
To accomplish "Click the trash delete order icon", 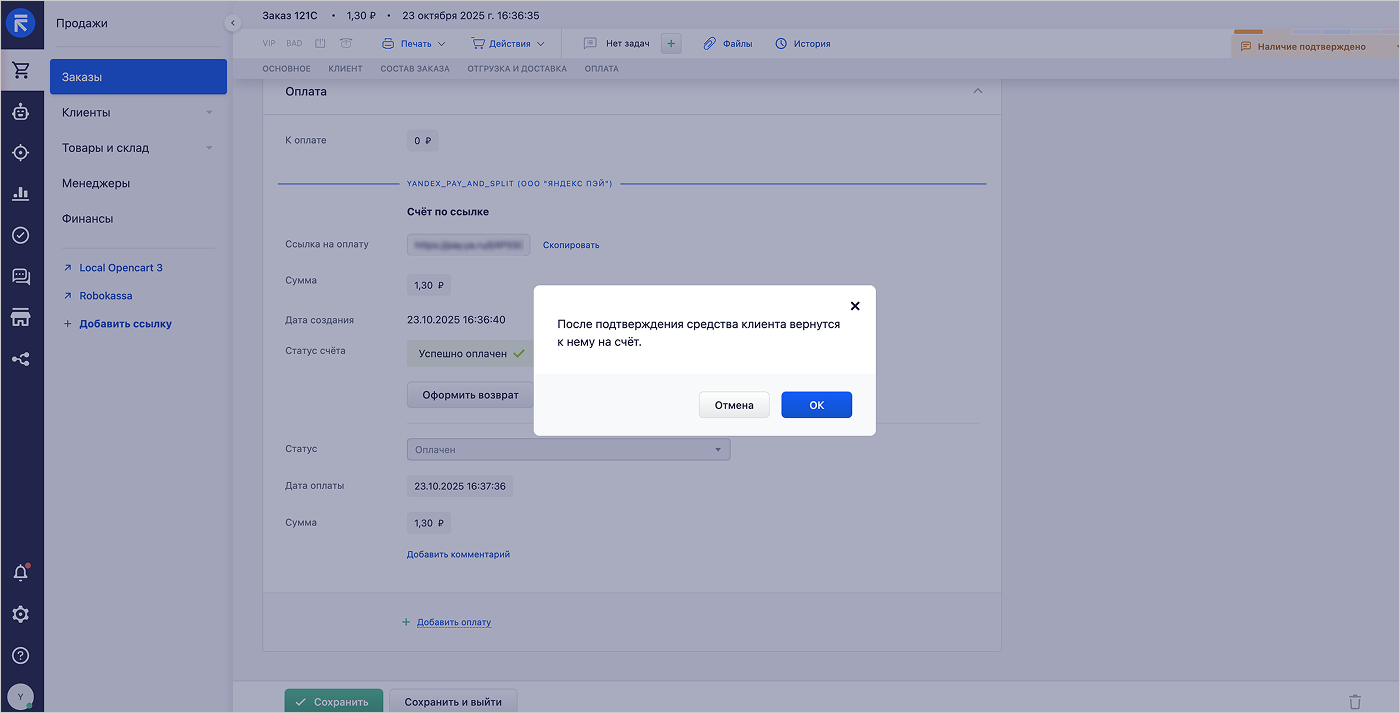I will 1355,702.
